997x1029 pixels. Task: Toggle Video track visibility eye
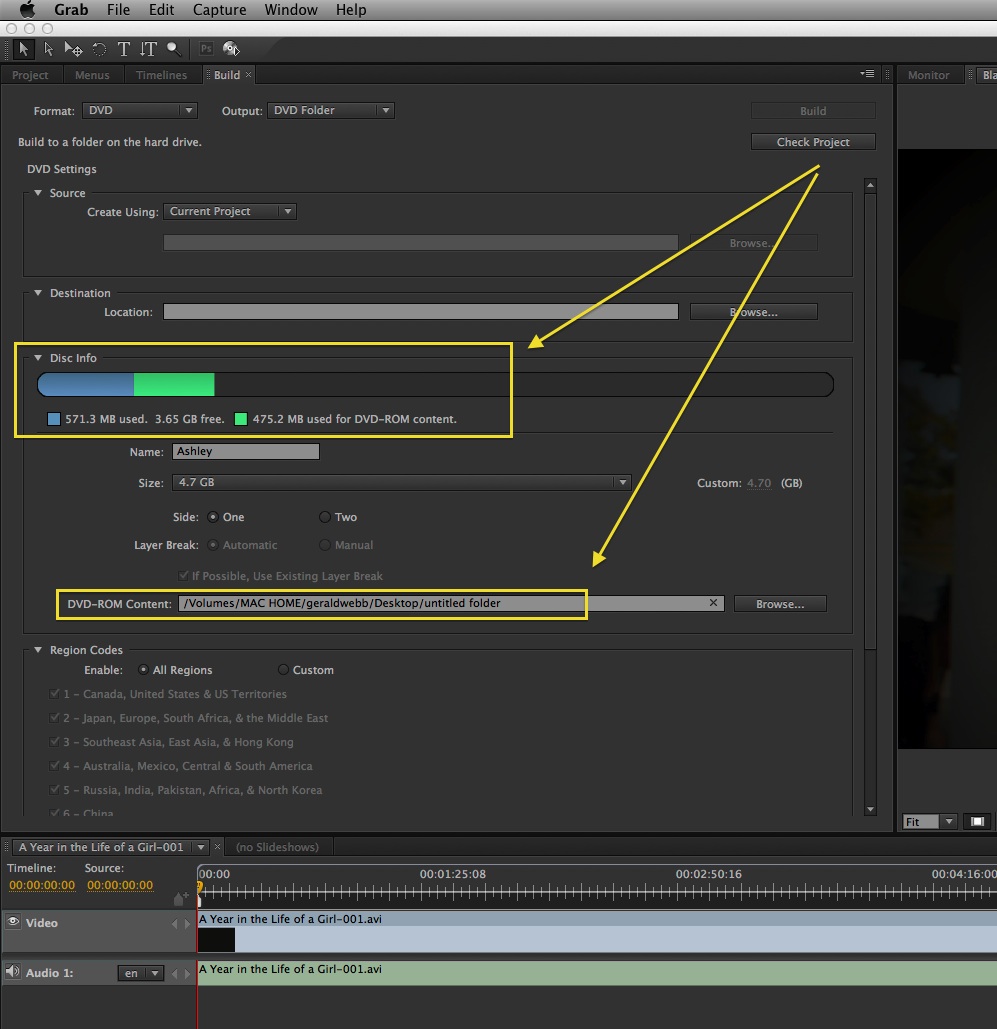point(12,921)
